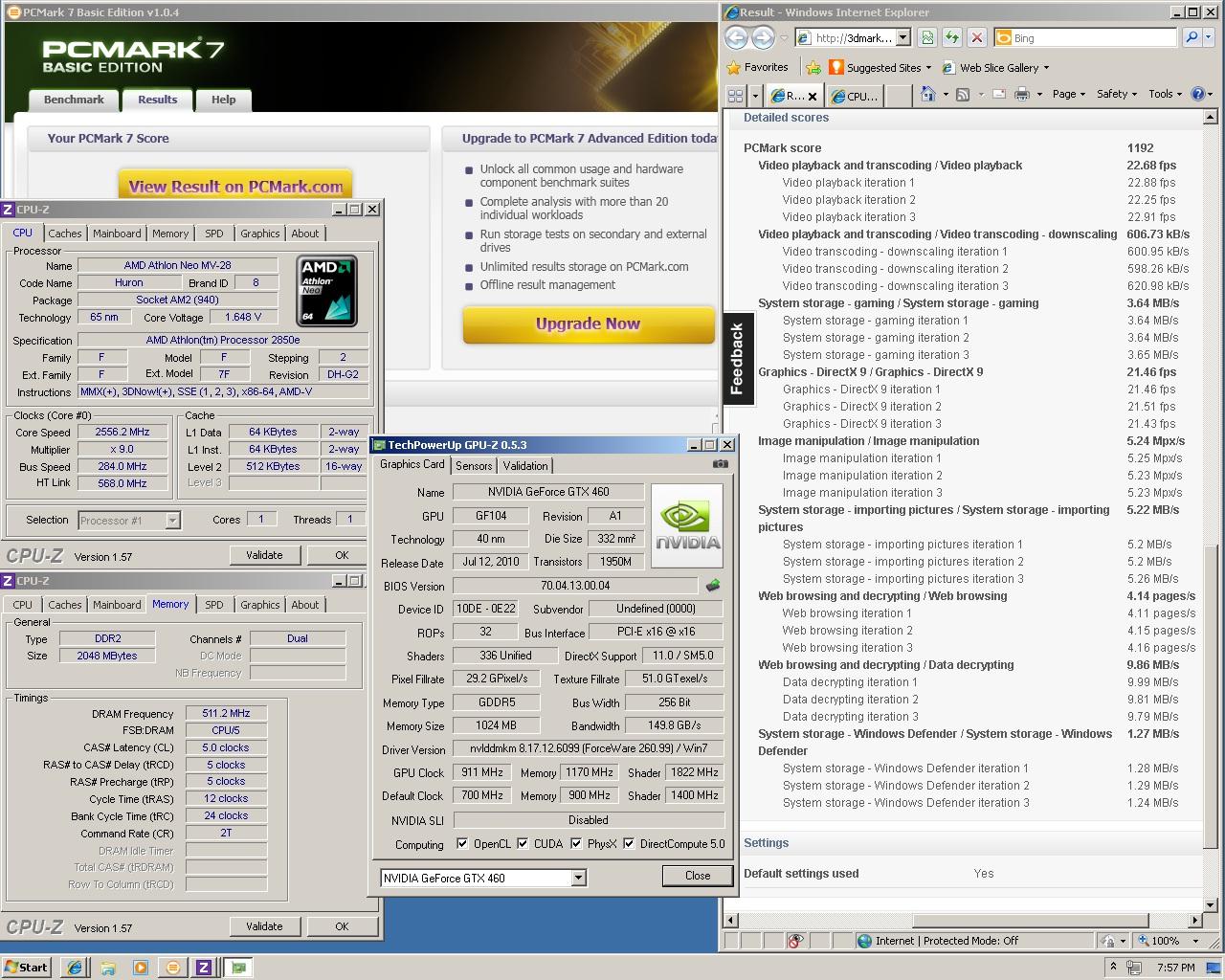Click Upgrade Now button

pyautogui.click(x=588, y=323)
